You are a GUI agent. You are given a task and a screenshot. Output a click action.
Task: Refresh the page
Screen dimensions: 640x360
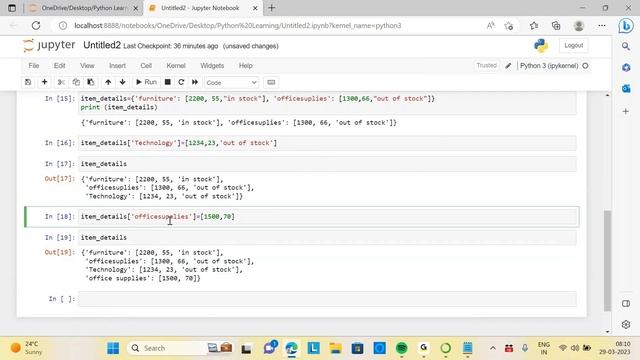click(x=36, y=25)
